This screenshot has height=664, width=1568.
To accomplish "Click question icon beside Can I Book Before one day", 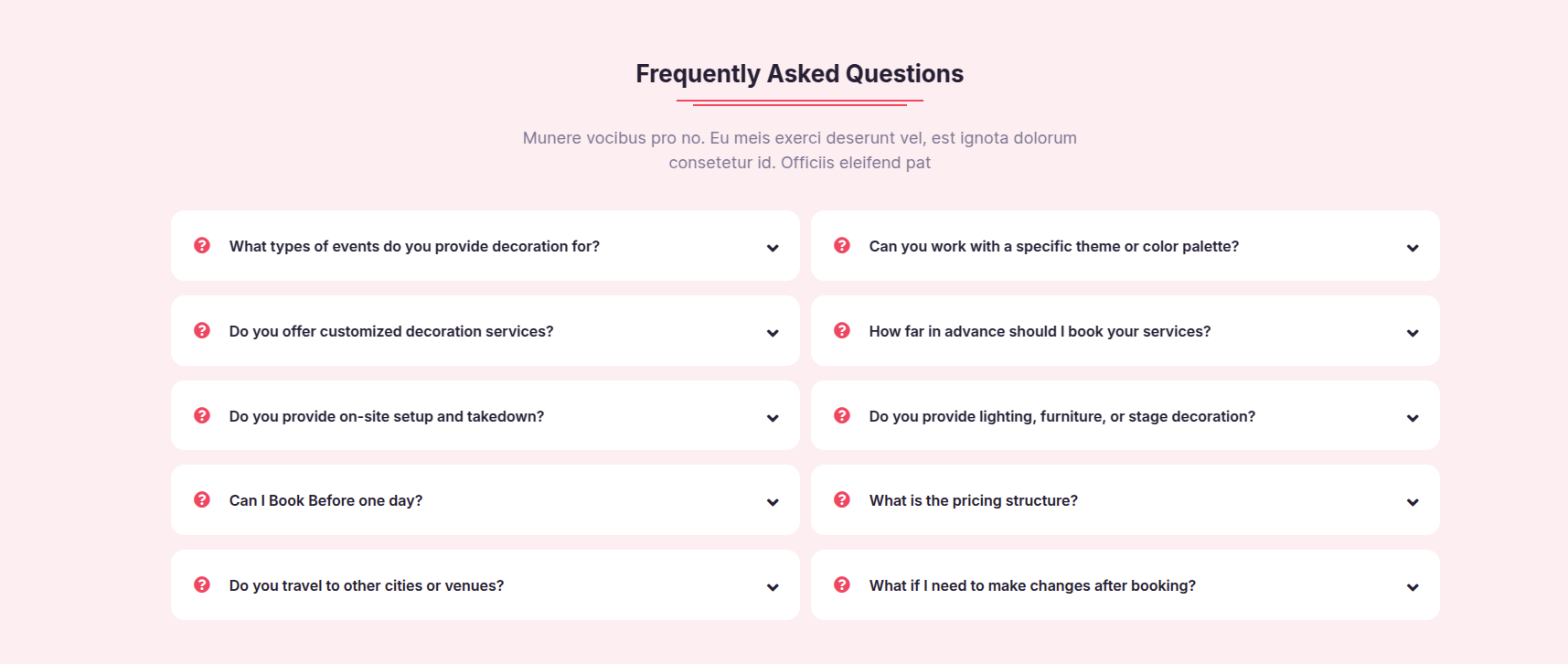I will 202,499.
